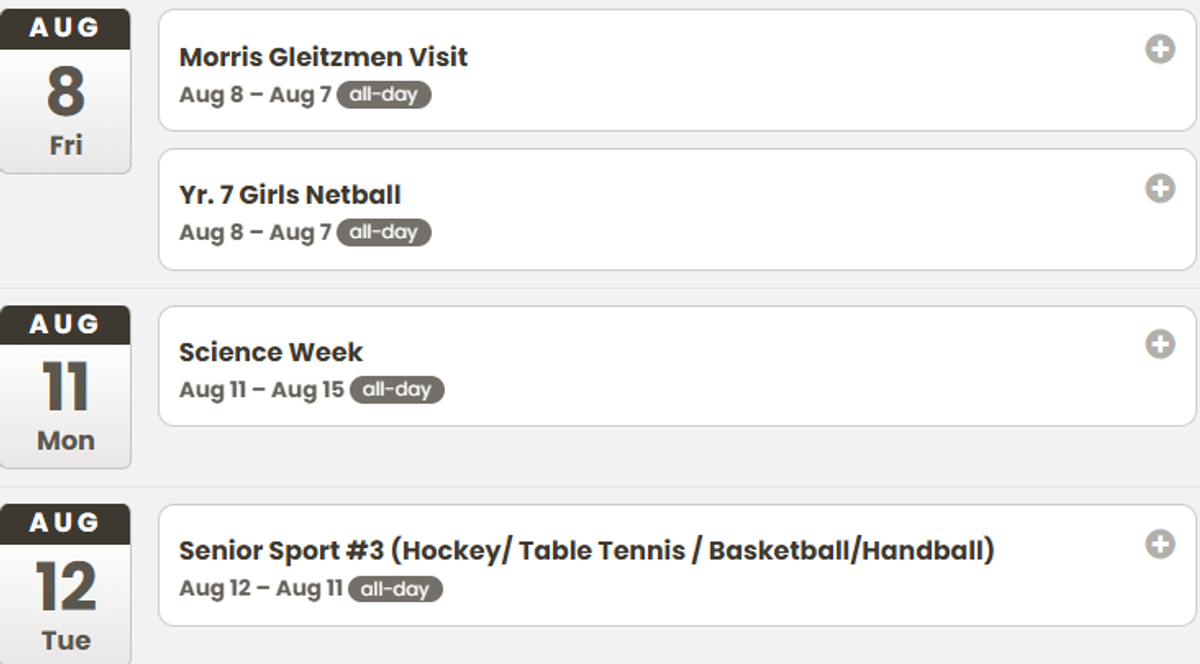Image resolution: width=1200 pixels, height=664 pixels.
Task: Click the Netball Aug 8 – Aug 7 date range
Action: tap(255, 232)
